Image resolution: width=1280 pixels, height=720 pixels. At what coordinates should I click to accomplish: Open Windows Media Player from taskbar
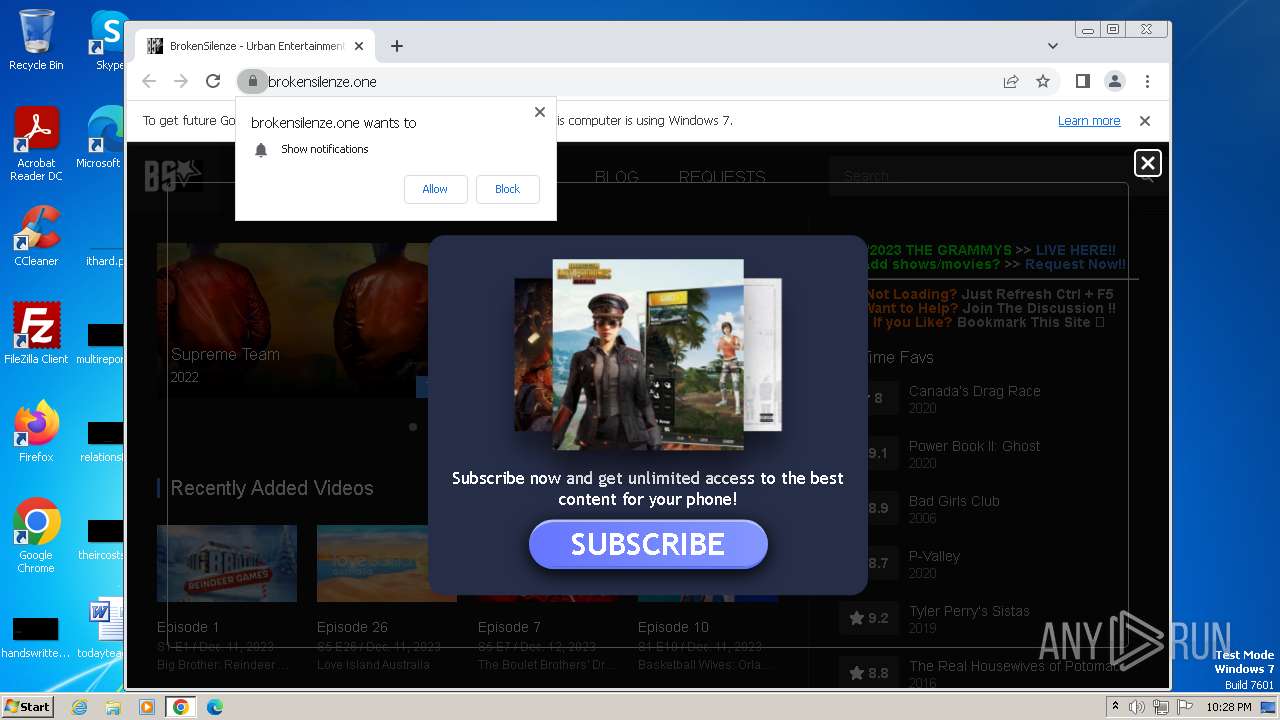pyautogui.click(x=147, y=707)
